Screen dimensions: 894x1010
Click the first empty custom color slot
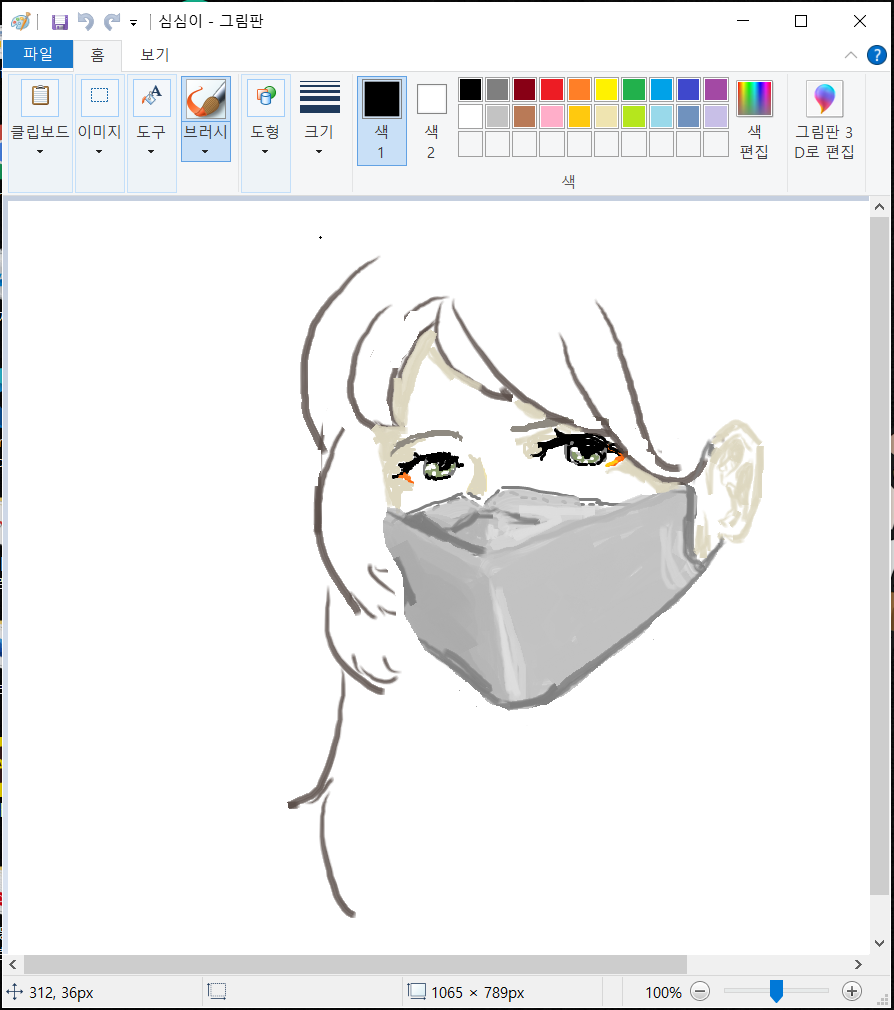(471, 144)
